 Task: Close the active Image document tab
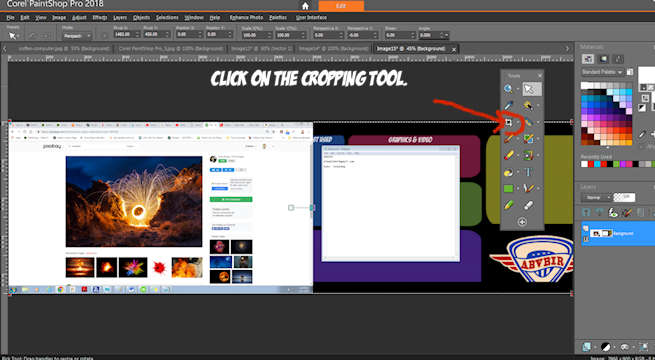453,49
